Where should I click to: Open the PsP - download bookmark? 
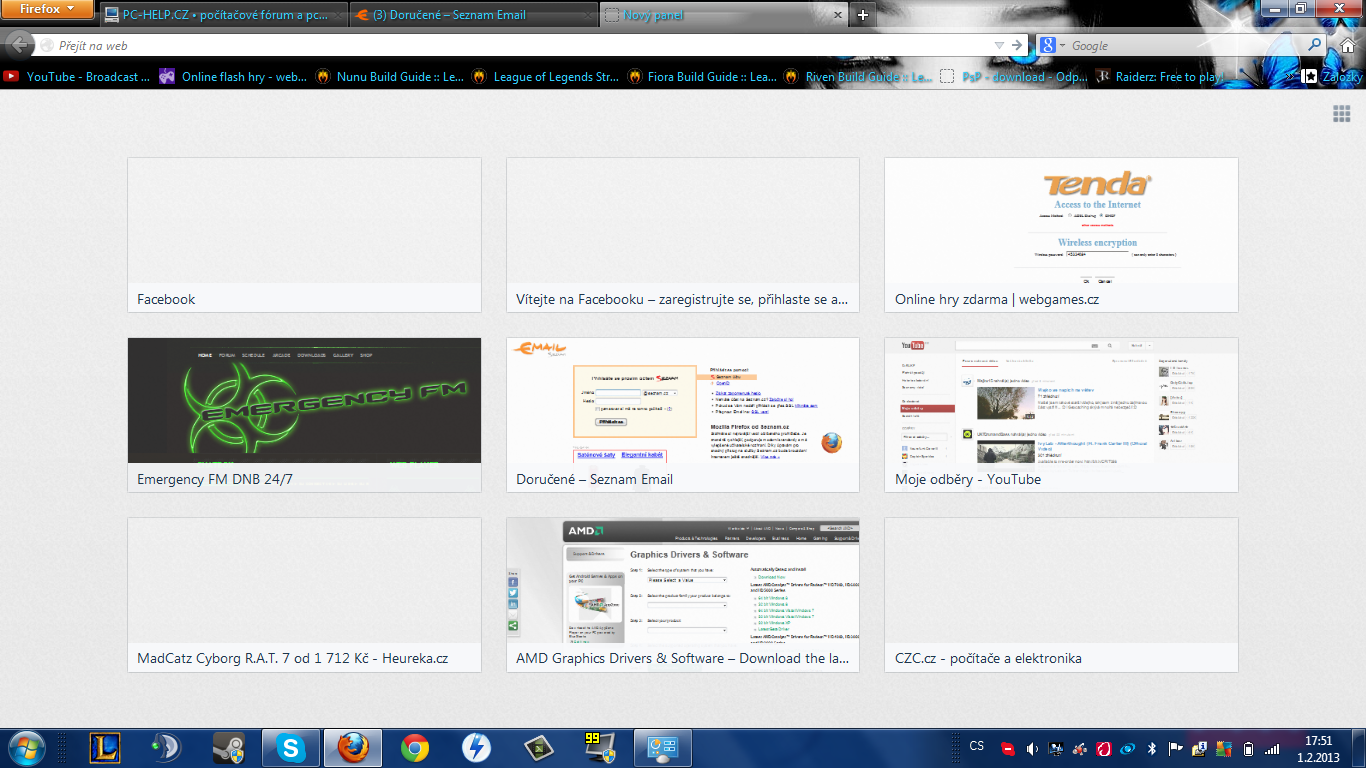pos(1014,76)
